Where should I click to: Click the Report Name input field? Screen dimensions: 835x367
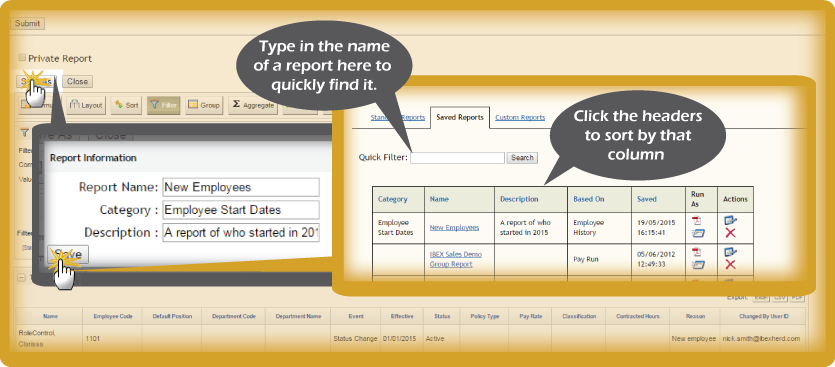point(241,187)
